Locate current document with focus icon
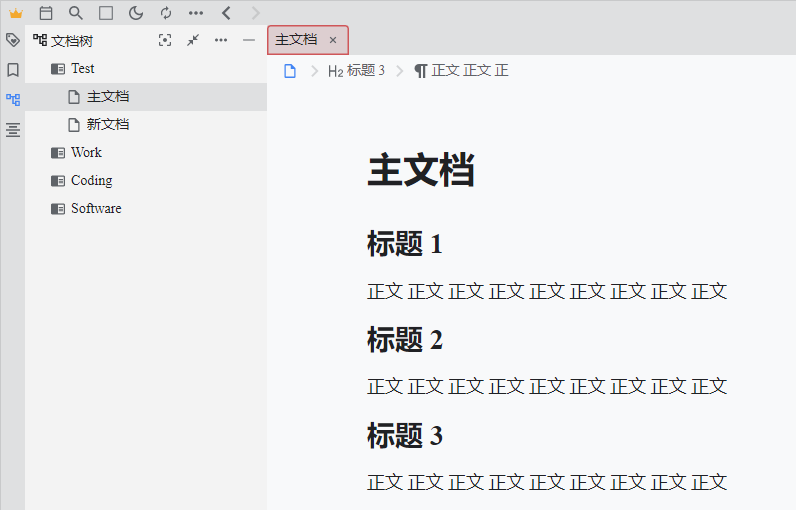Viewport: 796px width, 510px height. (x=165, y=40)
